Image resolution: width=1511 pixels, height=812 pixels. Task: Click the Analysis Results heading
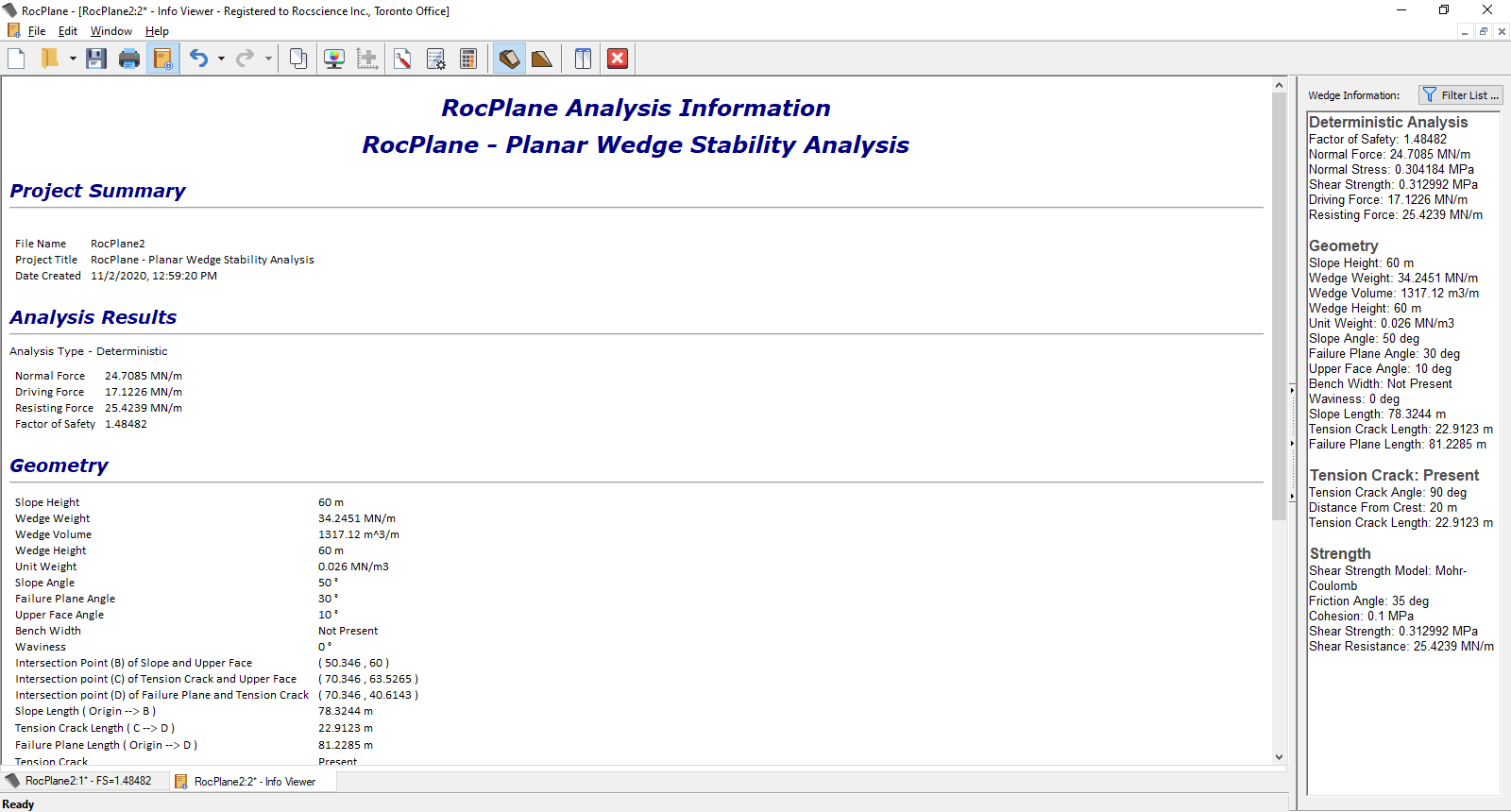[93, 317]
